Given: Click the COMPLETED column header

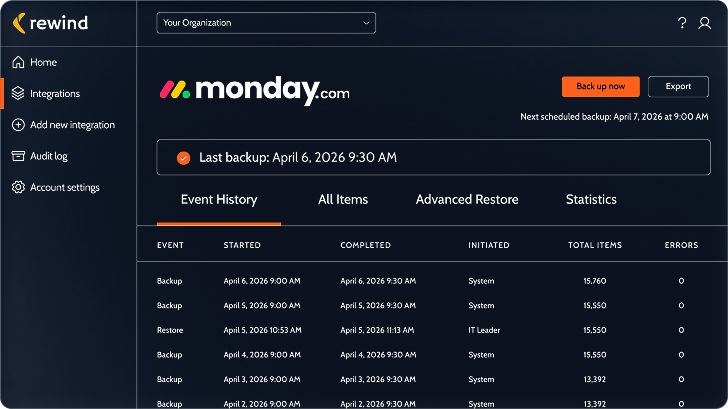Looking at the screenshot, I should tap(365, 245).
